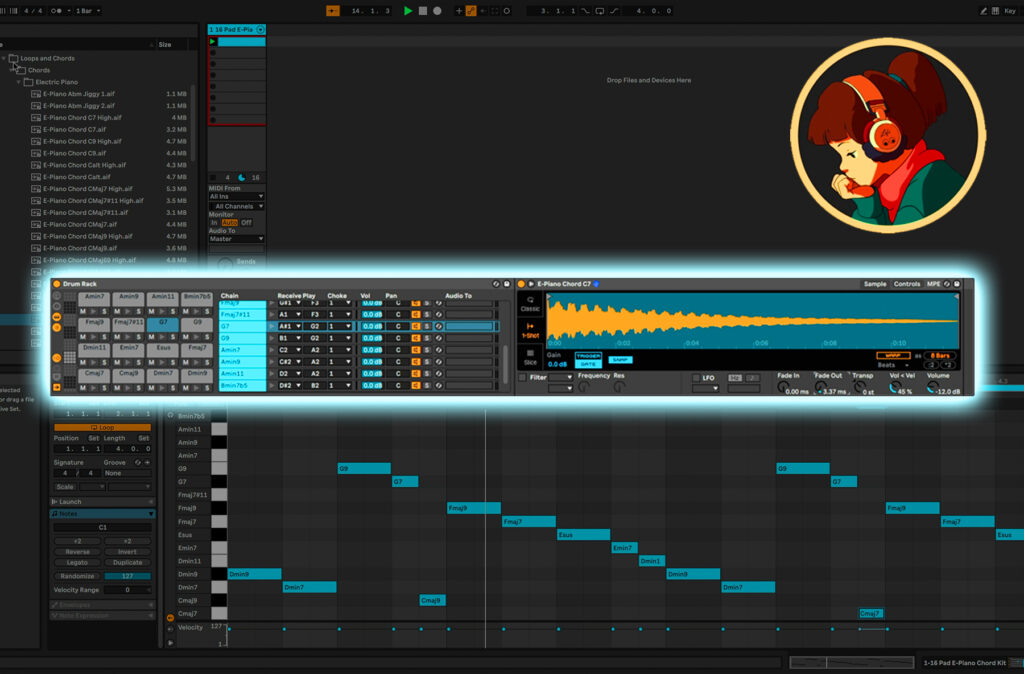This screenshot has width=1024, height=674.
Task: Solo the G7 chain in the Drum Rack
Action: [426, 325]
